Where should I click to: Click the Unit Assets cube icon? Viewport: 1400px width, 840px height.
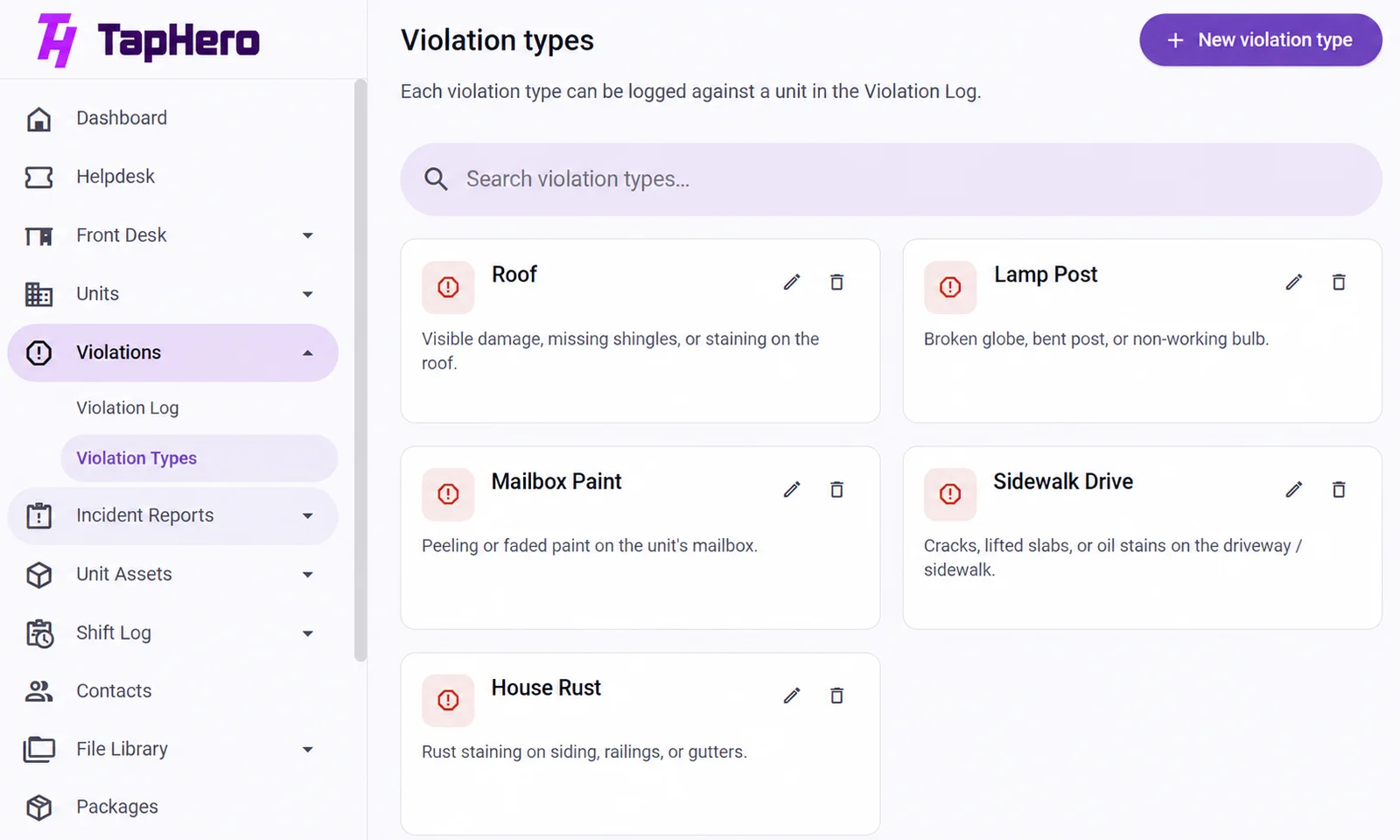coord(38,574)
